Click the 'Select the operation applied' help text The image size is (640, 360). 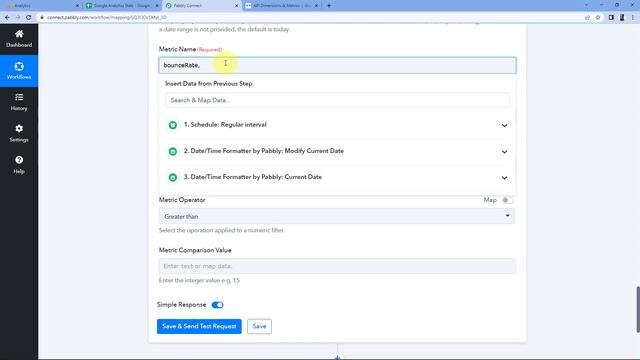click(222, 230)
